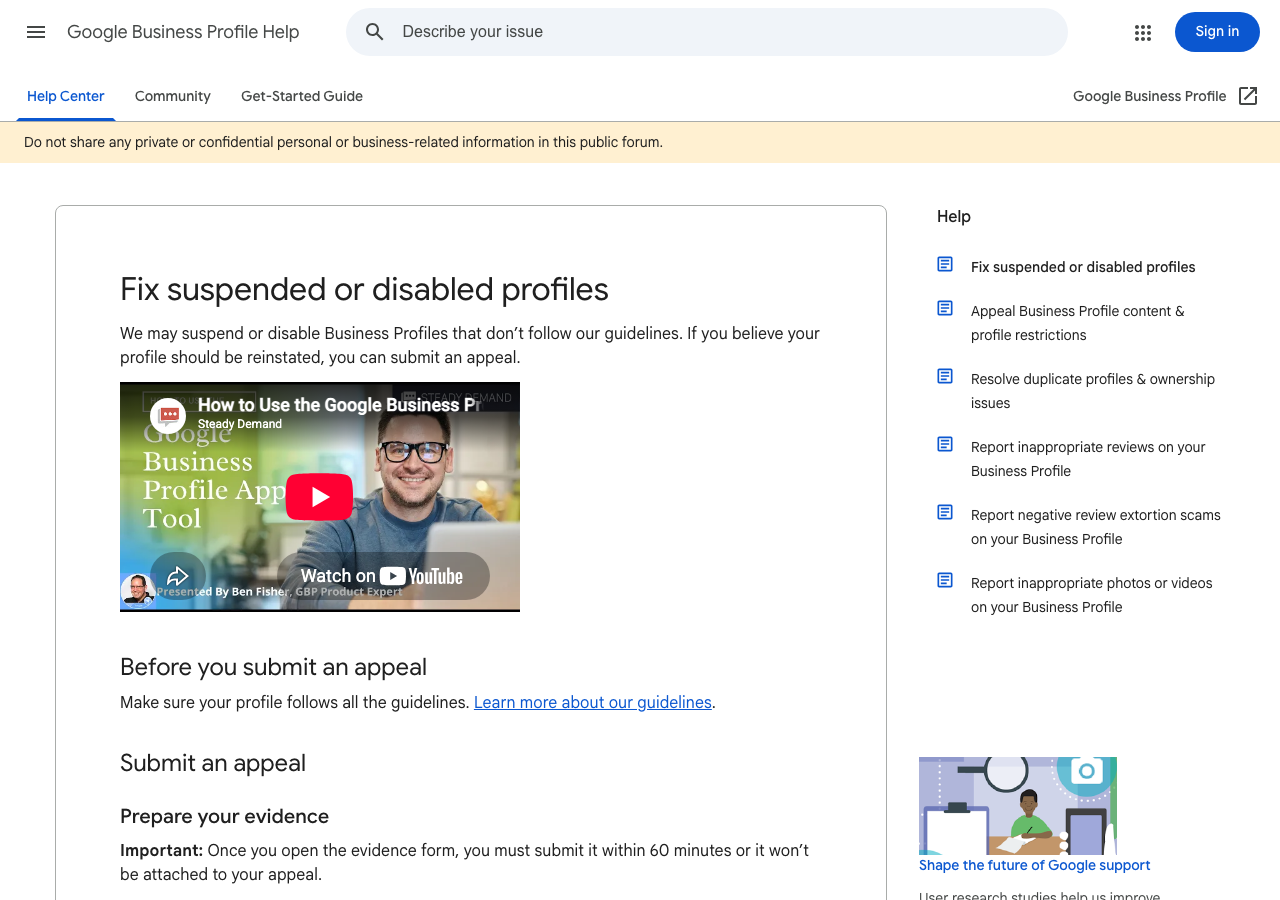Click the search magnifier icon
Image resolution: width=1280 pixels, height=900 pixels.
tap(375, 32)
